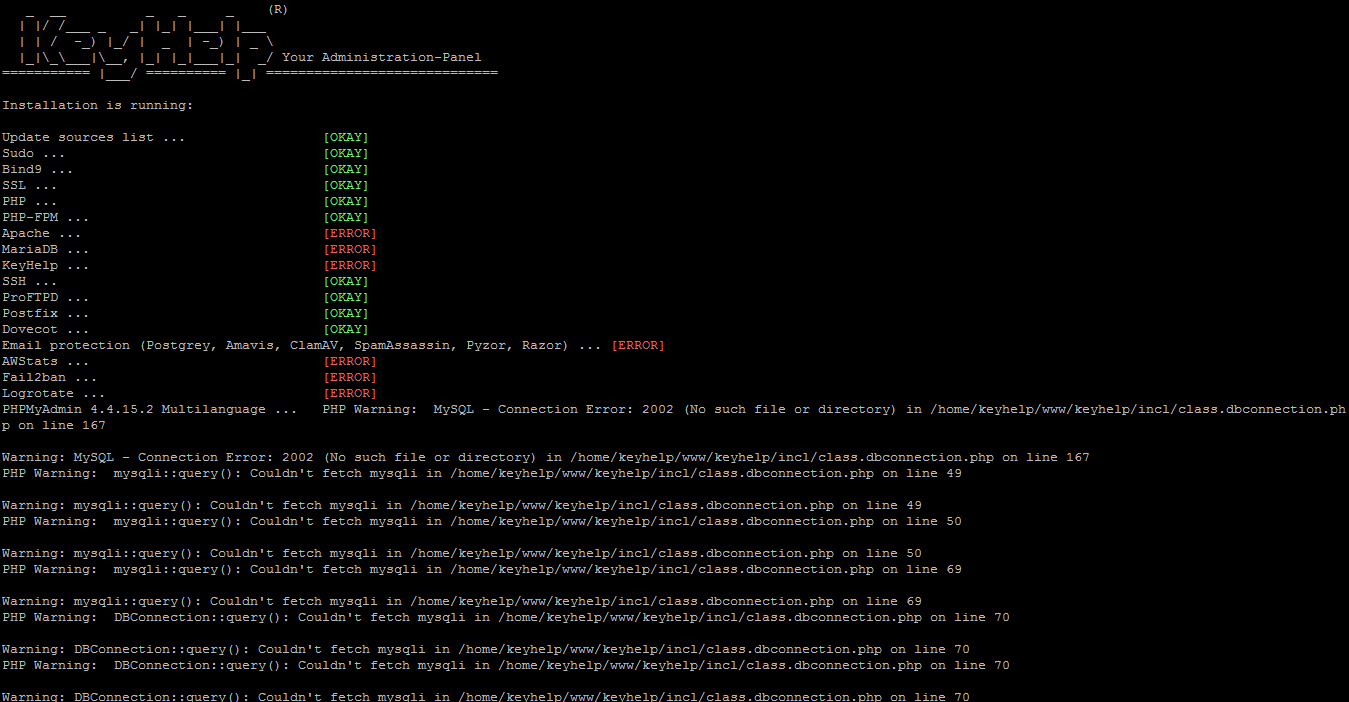Click the [ERROR] status next to Fail2ban
The height and width of the screenshot is (702, 1349).
(349, 377)
